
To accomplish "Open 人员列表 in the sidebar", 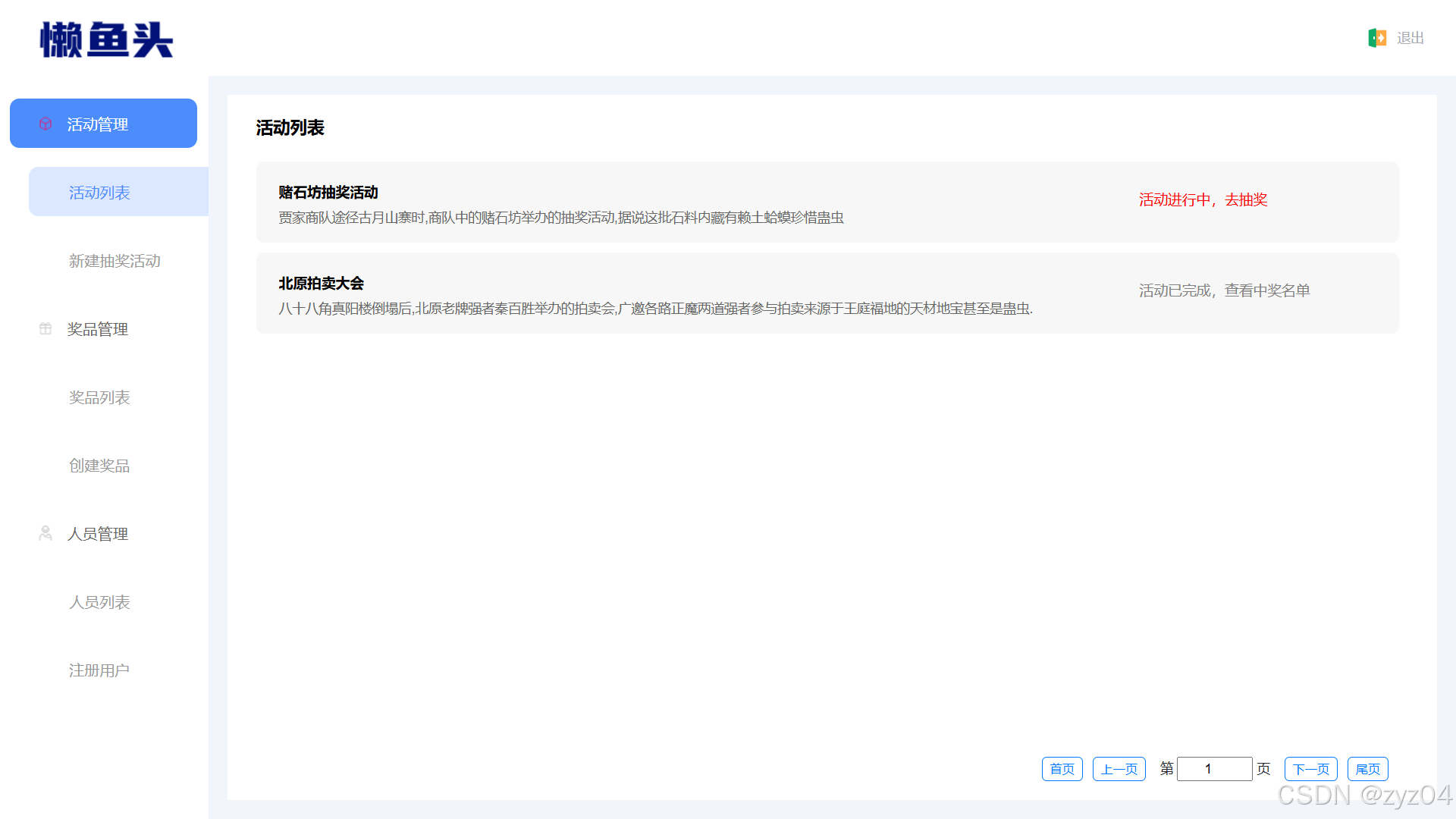I will tap(99, 602).
